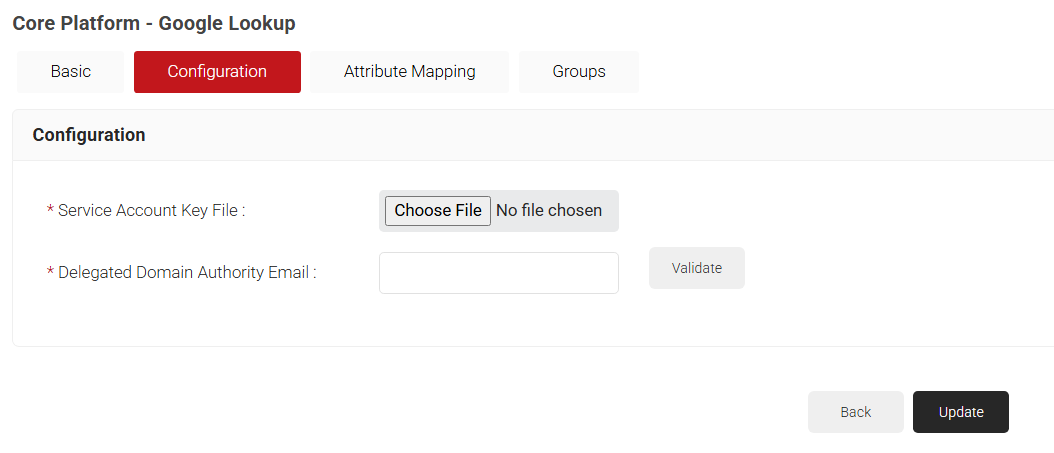
Task: Click the red asterisk beside Service Account
Action: [51, 212]
